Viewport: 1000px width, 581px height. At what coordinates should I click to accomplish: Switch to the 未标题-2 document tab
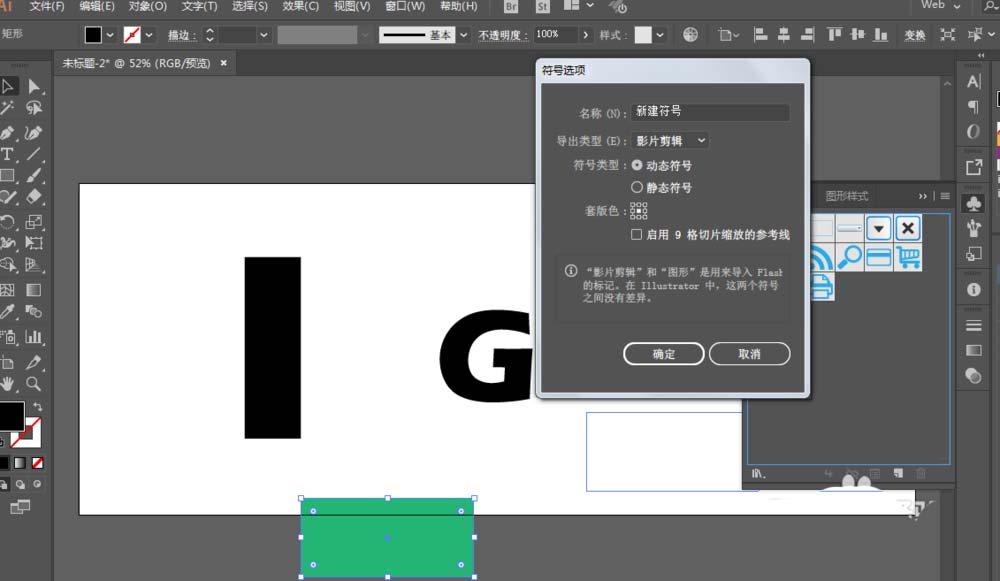136,63
